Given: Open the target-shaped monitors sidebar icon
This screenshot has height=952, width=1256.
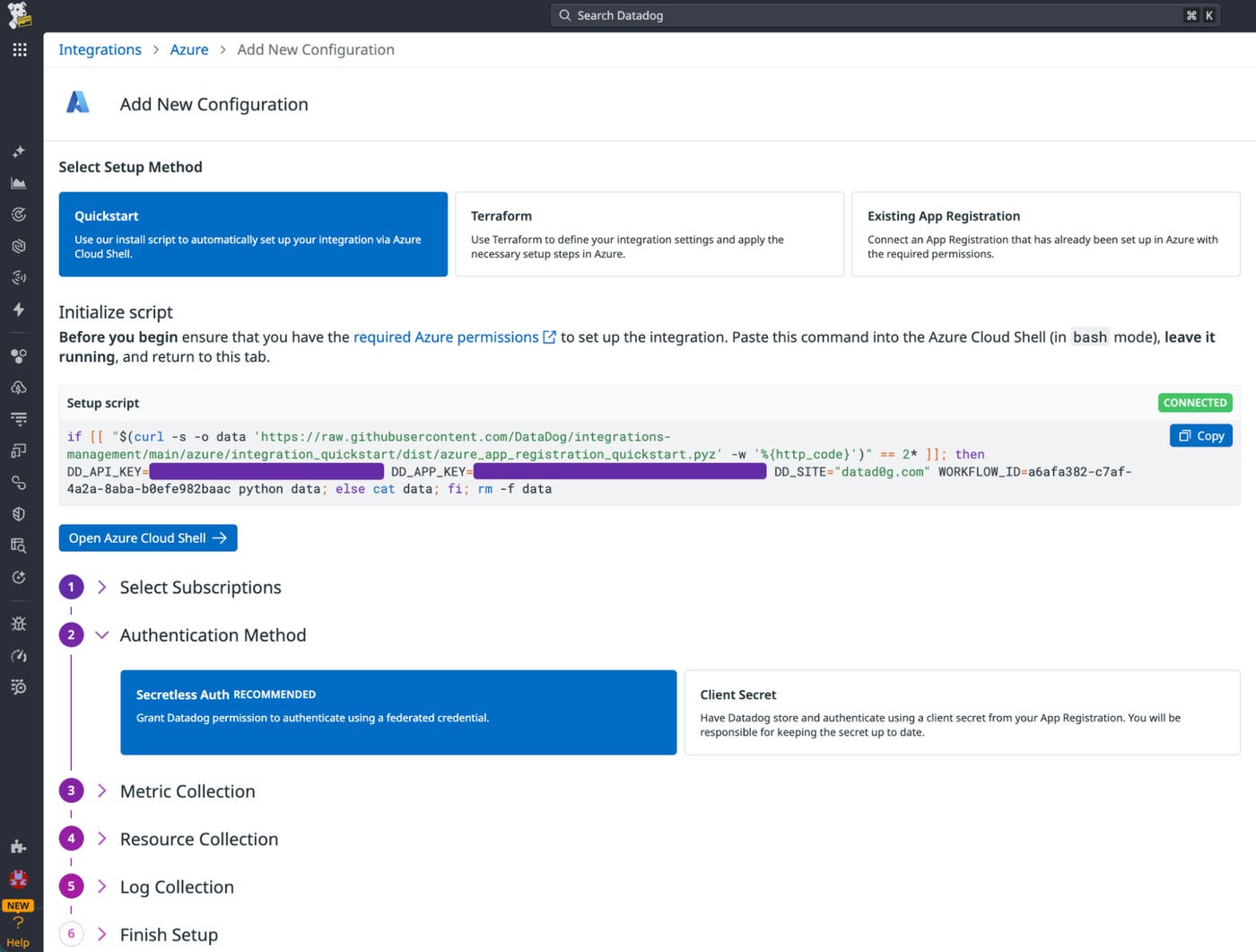Looking at the screenshot, I should (19, 214).
